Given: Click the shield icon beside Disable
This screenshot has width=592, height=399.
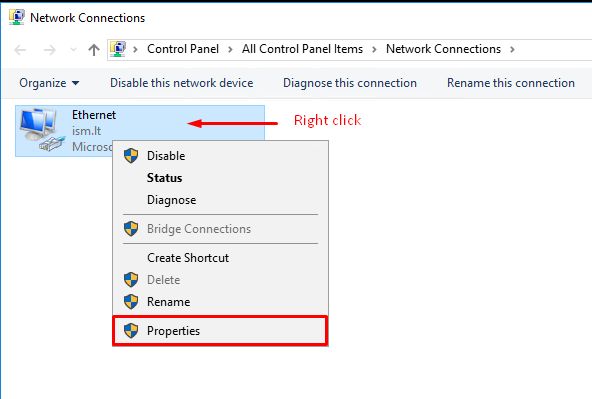Looking at the screenshot, I should [x=131, y=156].
